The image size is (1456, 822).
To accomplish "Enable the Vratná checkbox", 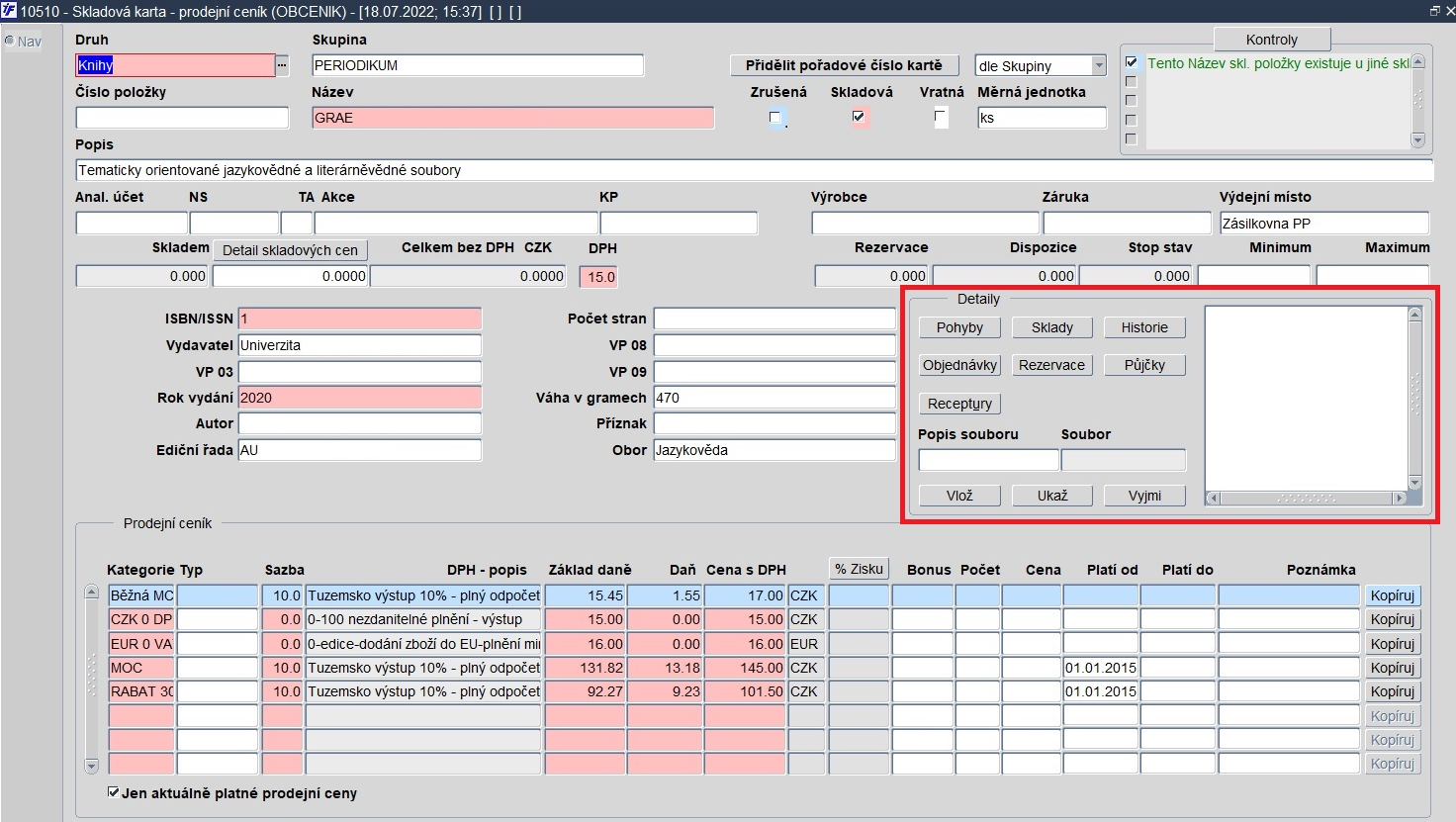I will (941, 117).
